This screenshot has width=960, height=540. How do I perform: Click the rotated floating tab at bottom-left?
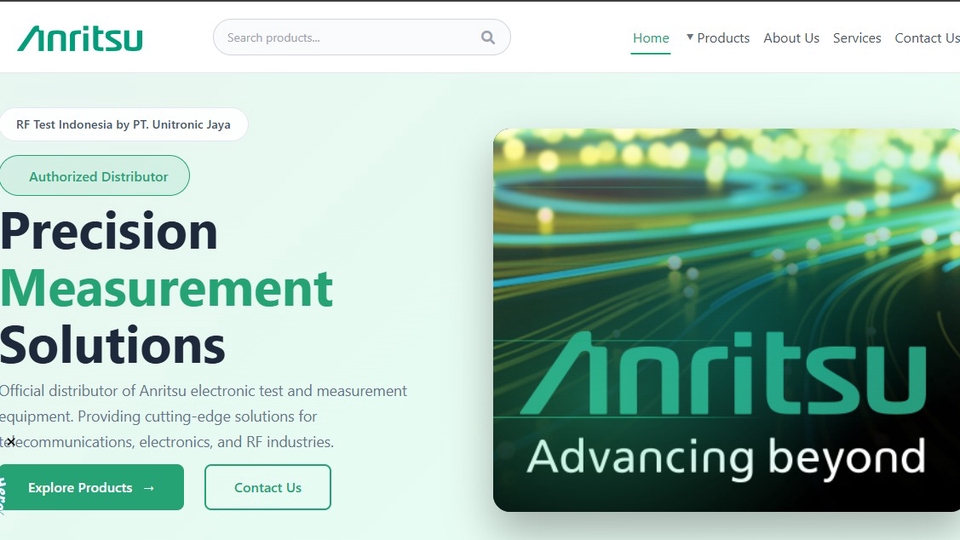[3, 497]
